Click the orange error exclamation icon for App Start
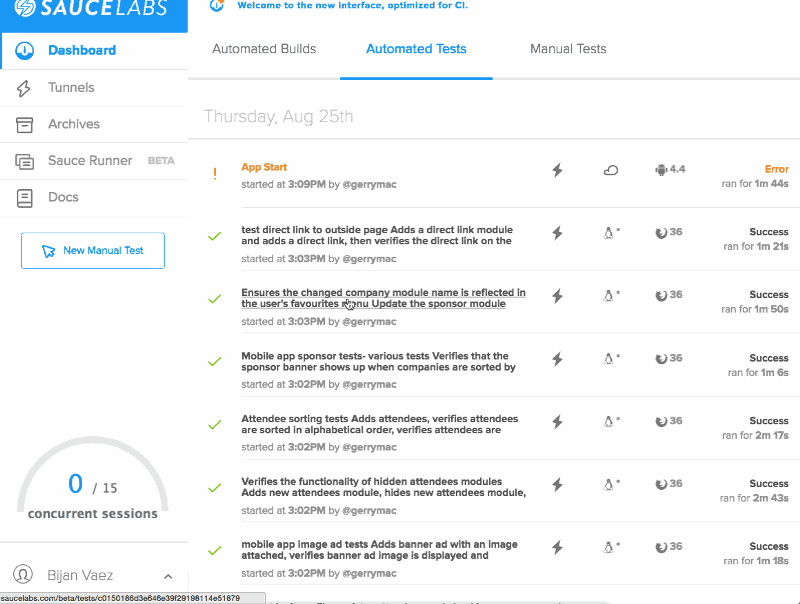Viewport: 800px width, 604px height. [214, 174]
